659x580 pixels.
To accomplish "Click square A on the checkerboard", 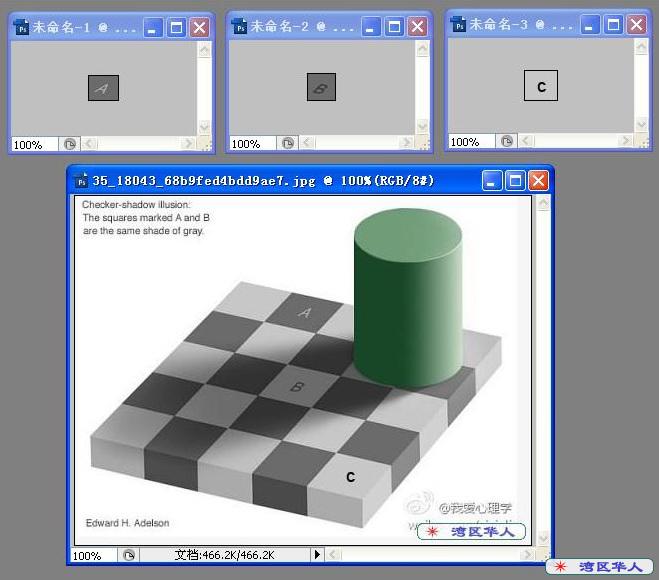I will [305, 313].
